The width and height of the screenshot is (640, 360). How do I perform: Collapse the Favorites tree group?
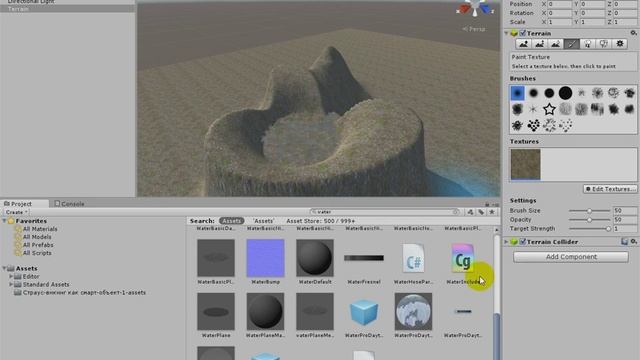(x=4, y=221)
